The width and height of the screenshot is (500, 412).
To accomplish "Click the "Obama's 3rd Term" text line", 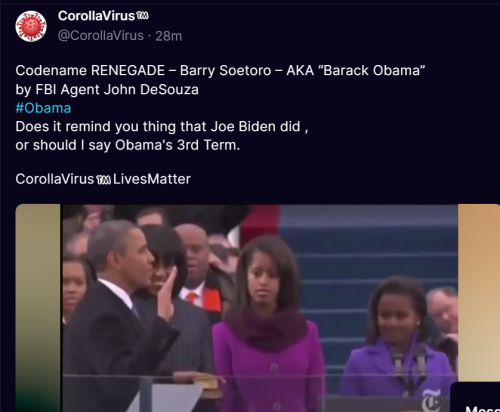I will [x=128, y=145].
